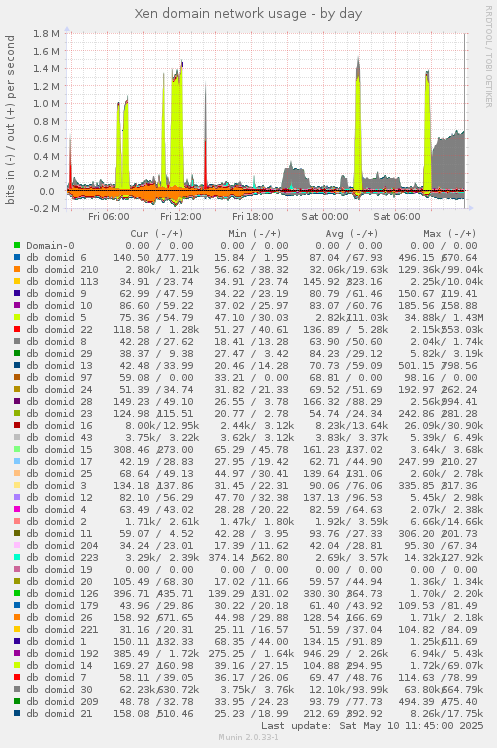Click the y-axis label bits in/out per second
The image size is (497, 748).
[x=10, y=120]
